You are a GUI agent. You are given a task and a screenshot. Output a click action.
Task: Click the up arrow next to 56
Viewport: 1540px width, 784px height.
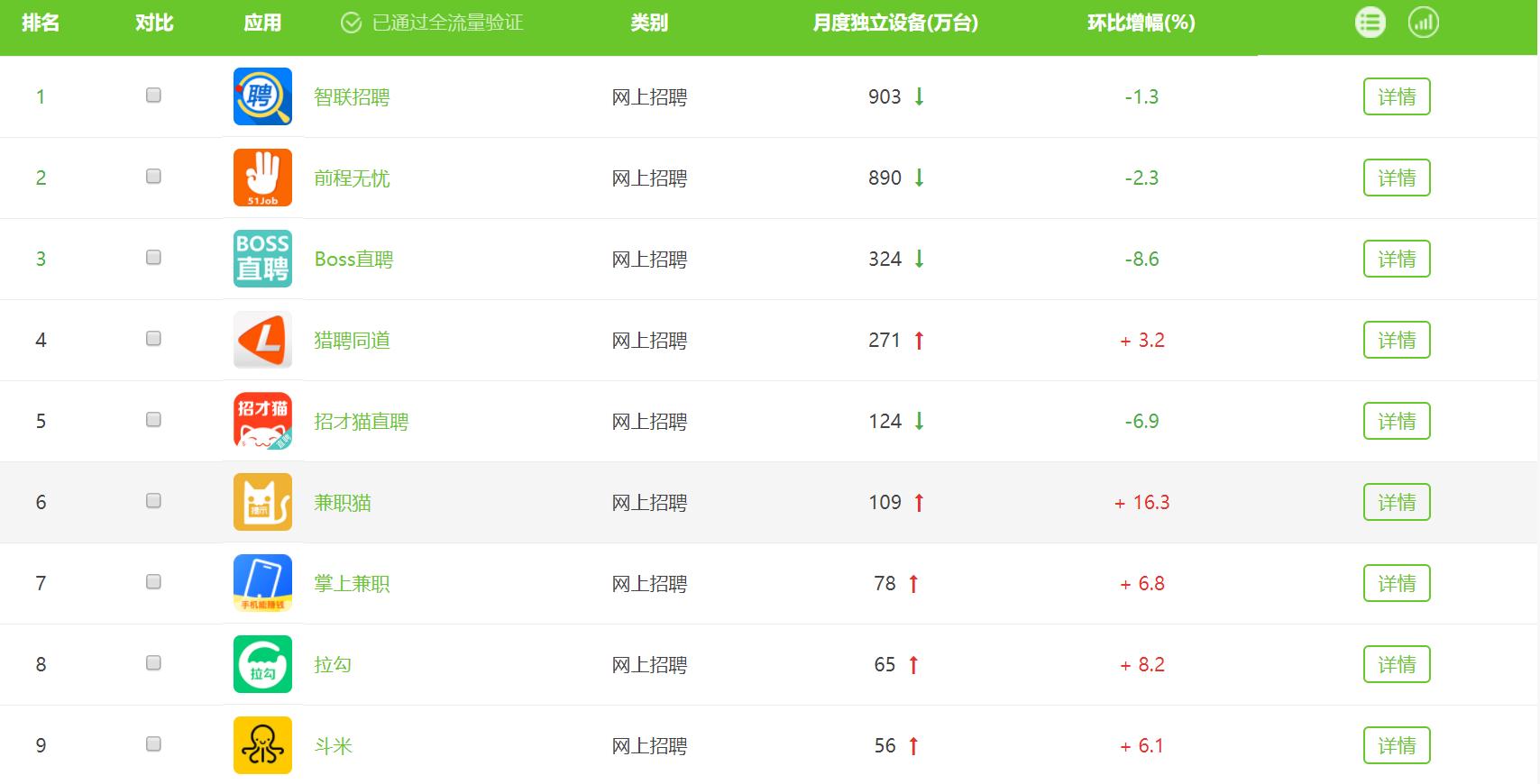(x=913, y=745)
